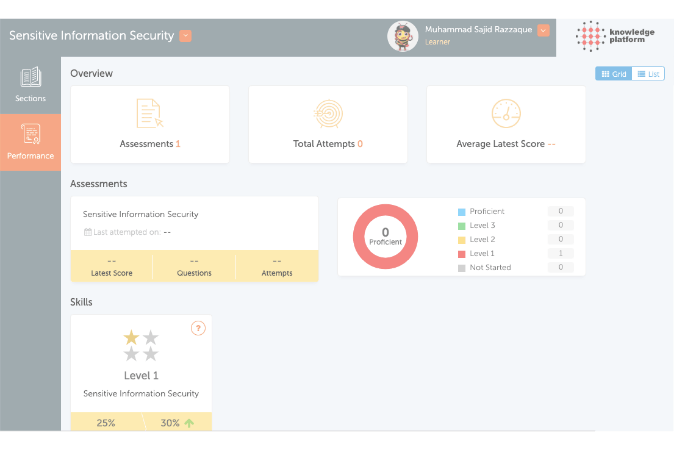The height and width of the screenshot is (450, 674).
Task: Click the Average Latest Score gauge icon
Action: coord(506,112)
